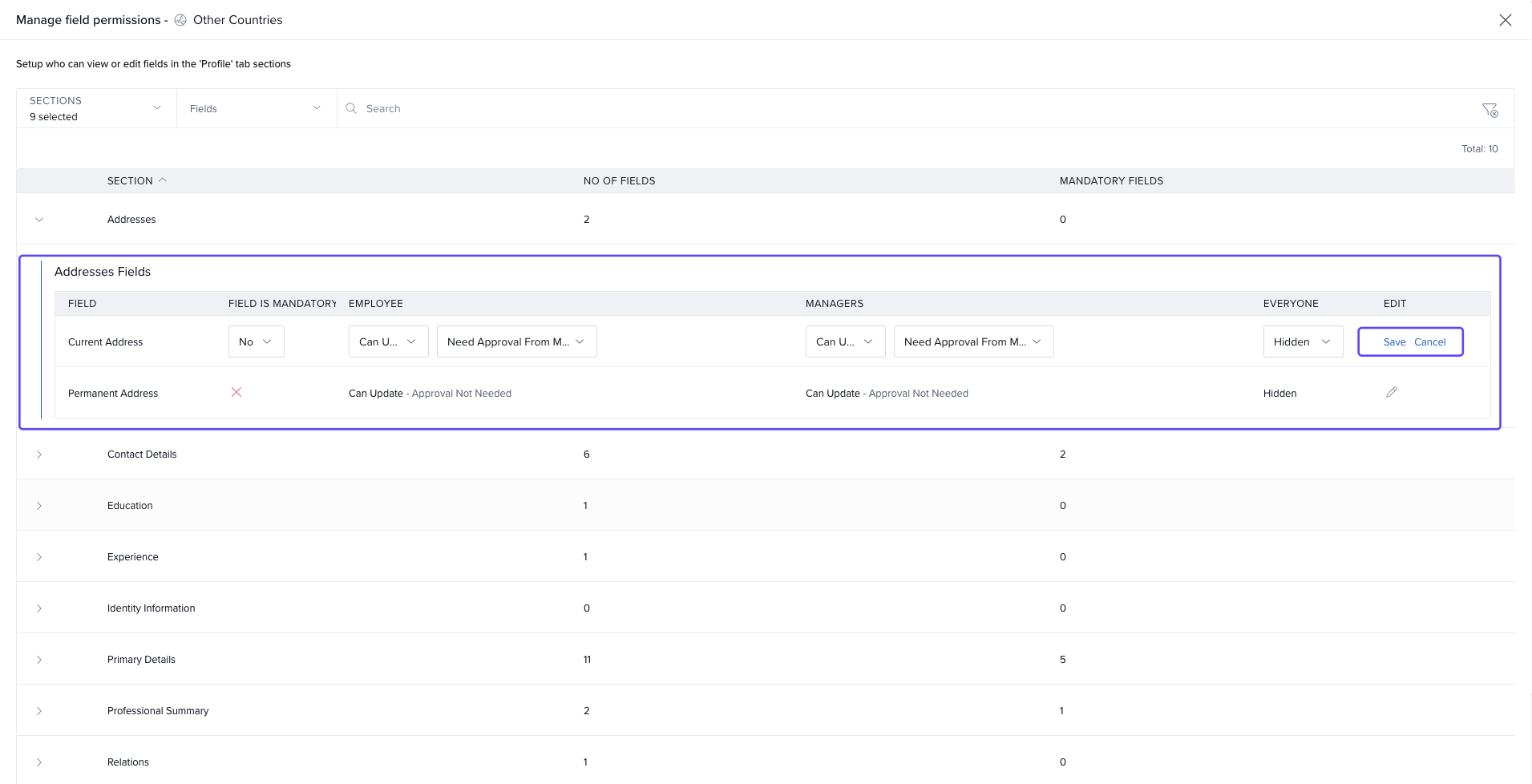Click the pencil edit icon for Permanent Address

[x=1392, y=392]
